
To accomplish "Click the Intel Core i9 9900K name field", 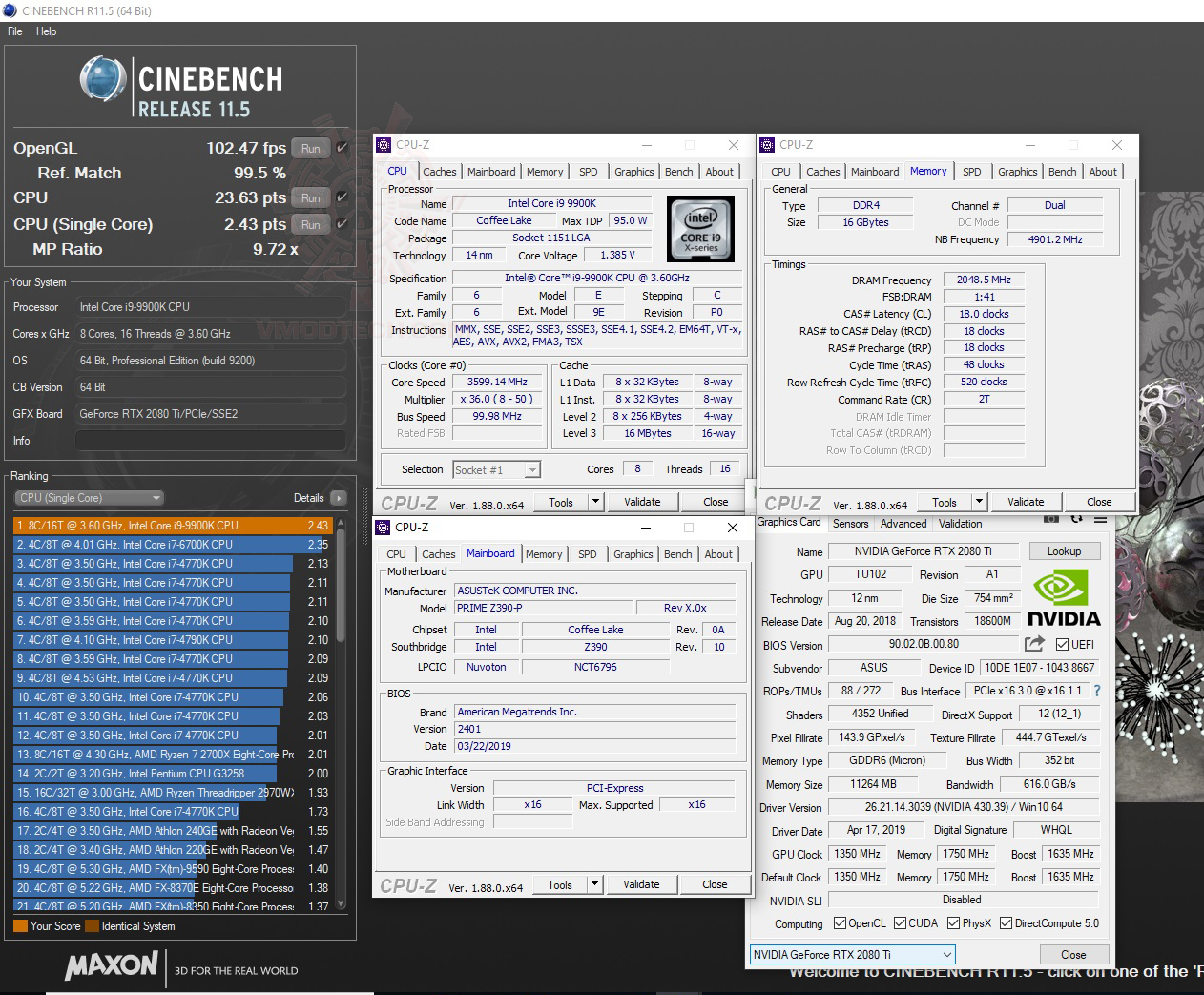I will (551, 203).
